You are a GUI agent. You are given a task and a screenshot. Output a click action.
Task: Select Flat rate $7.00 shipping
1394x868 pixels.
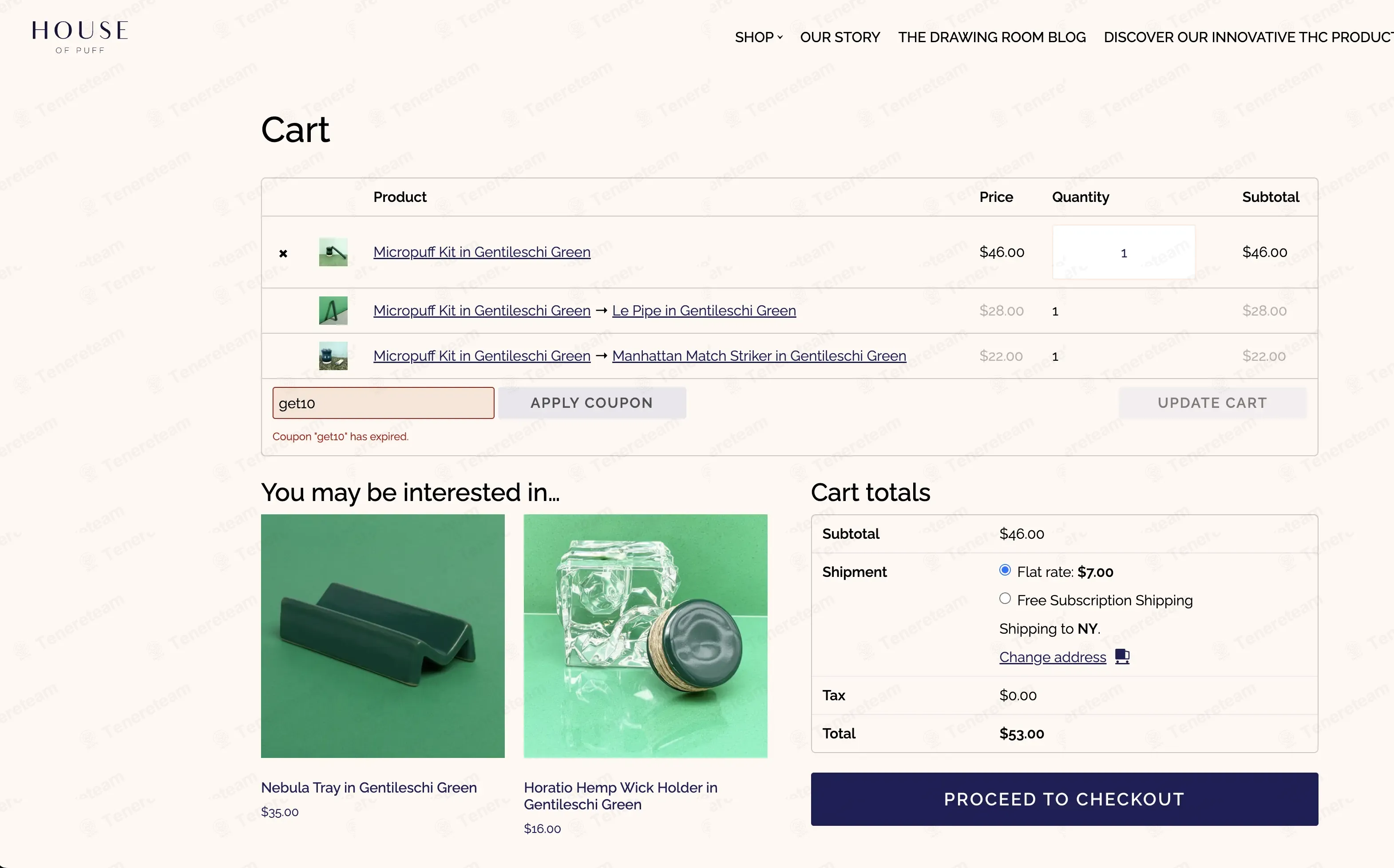pos(1005,570)
